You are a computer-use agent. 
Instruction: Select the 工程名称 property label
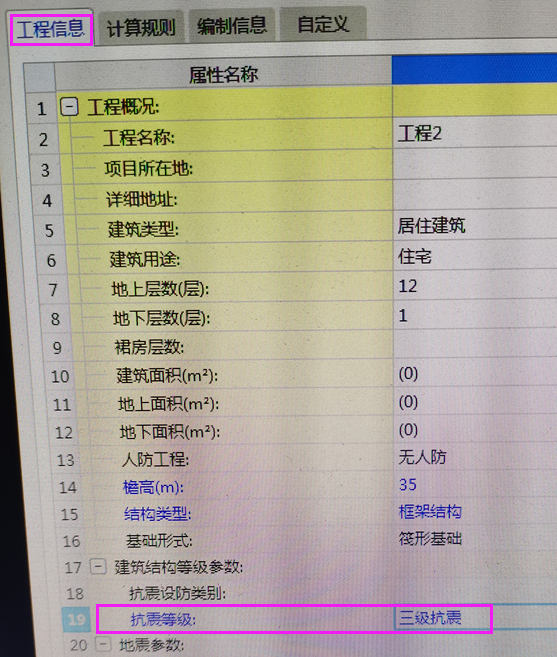pyautogui.click(x=139, y=138)
